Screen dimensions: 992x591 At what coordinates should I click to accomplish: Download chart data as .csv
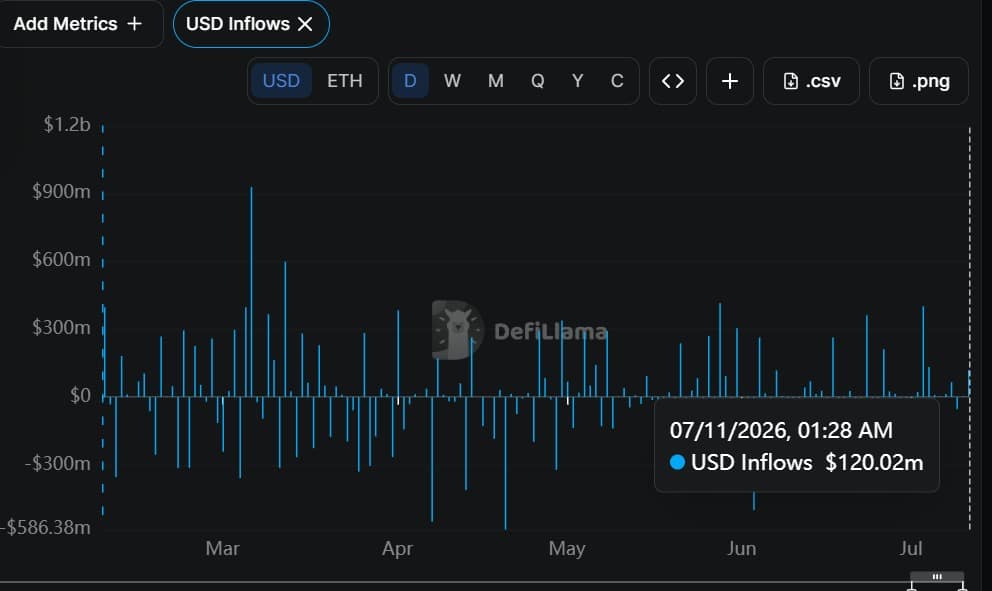click(x=811, y=81)
